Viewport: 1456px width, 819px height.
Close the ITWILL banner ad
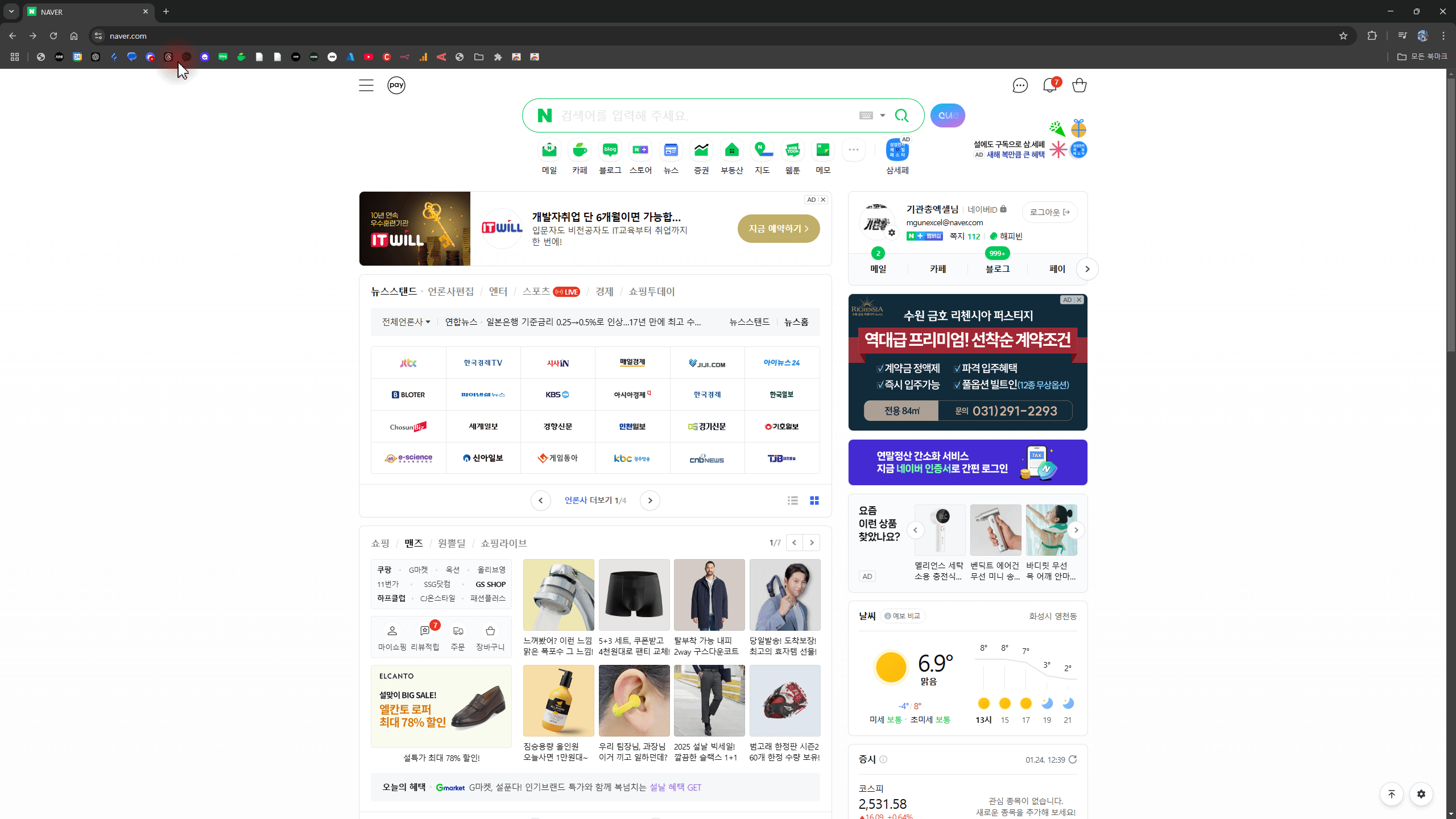823,200
